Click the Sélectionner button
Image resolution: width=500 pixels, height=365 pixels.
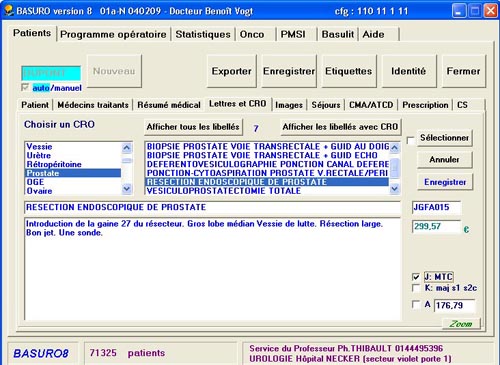point(444,137)
